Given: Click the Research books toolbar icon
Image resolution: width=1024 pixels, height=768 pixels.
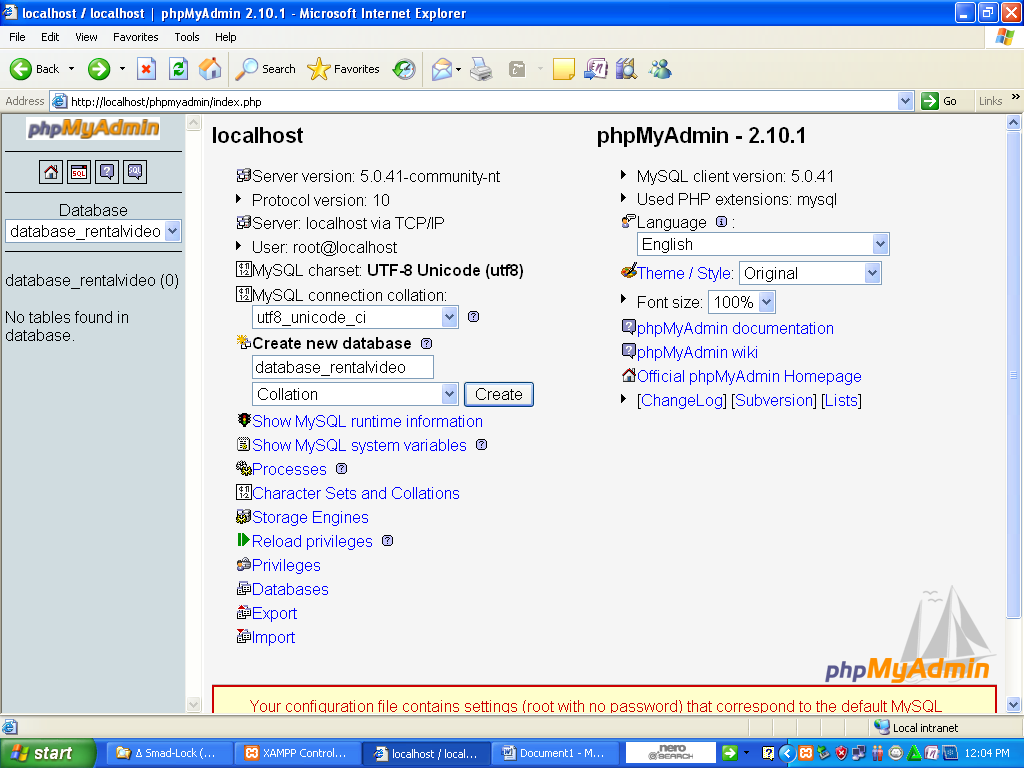Looking at the screenshot, I should click(x=626, y=69).
